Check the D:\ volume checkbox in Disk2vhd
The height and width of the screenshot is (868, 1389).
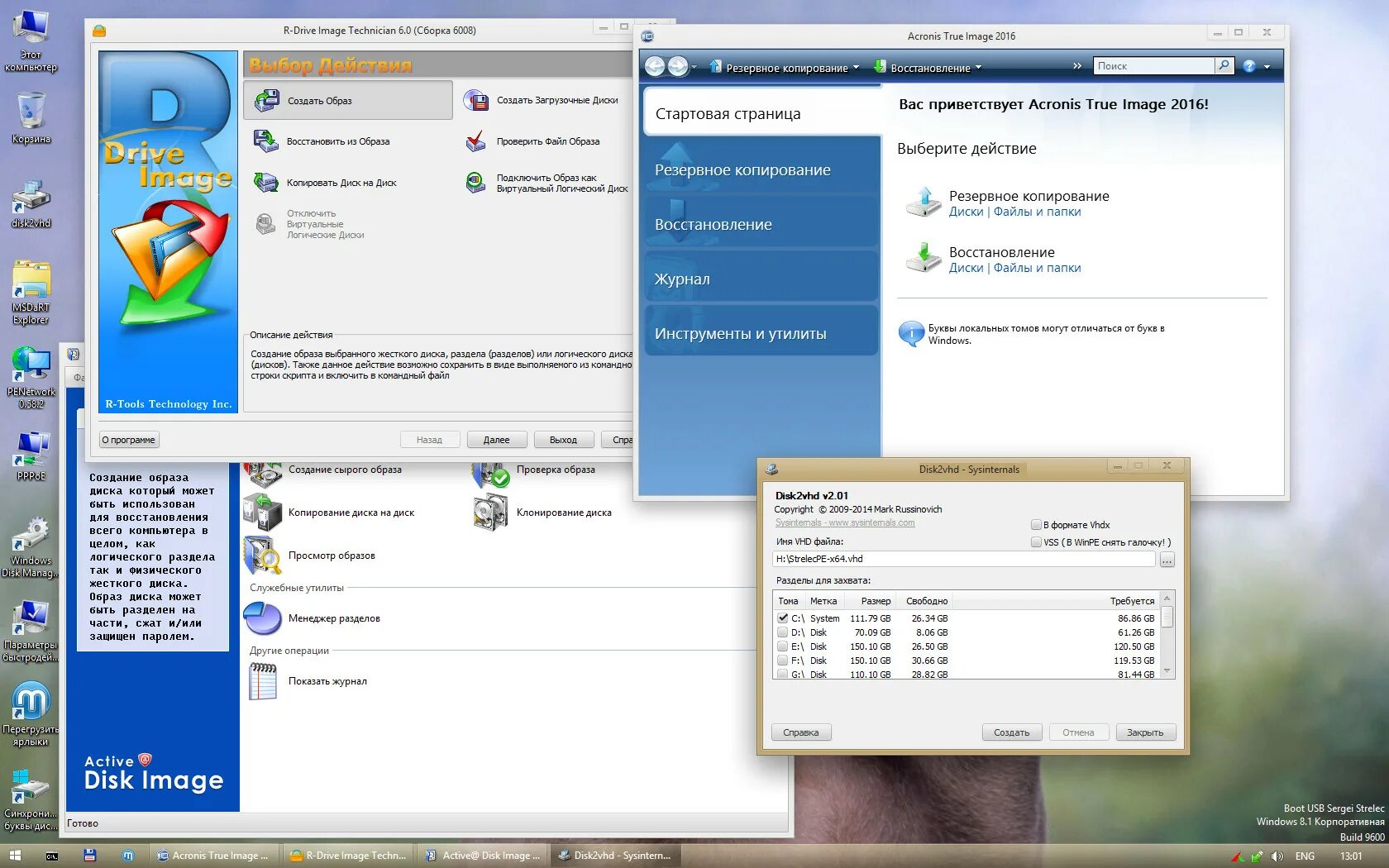click(782, 632)
